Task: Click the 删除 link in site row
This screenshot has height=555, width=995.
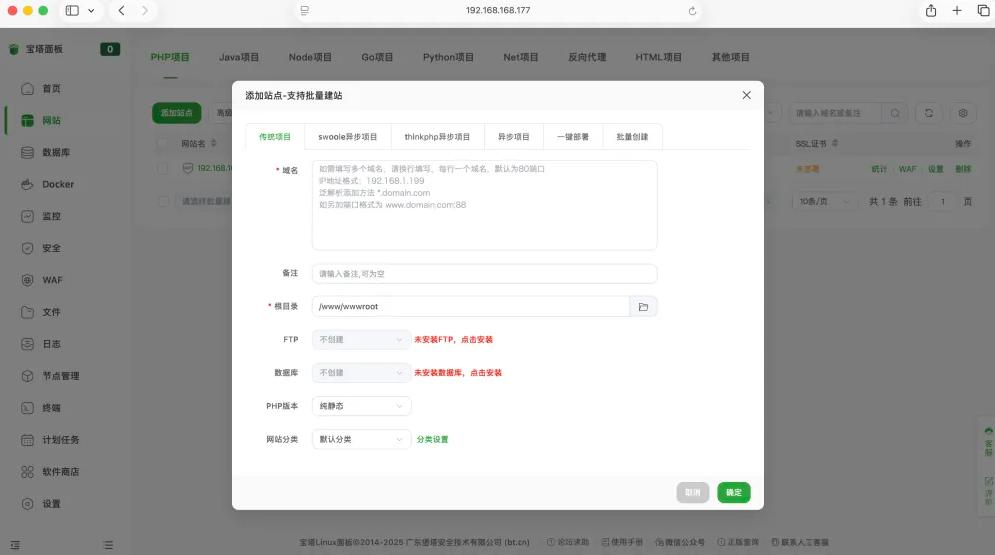Action: point(963,169)
